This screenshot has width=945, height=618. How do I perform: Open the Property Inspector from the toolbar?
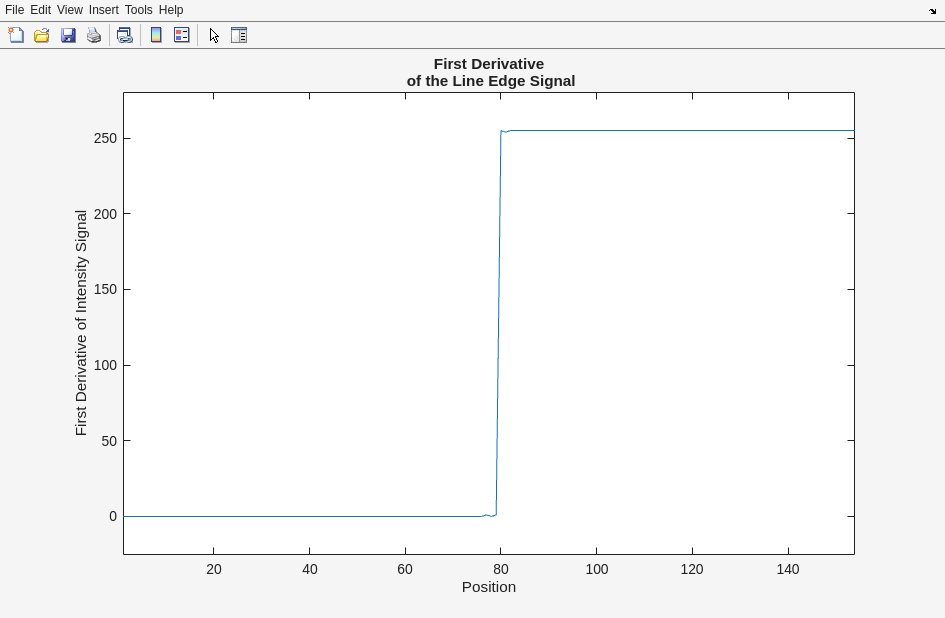239,35
